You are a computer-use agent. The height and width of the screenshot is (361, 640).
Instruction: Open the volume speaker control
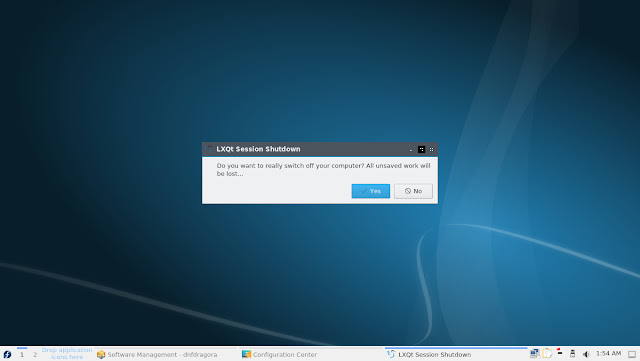point(586,354)
